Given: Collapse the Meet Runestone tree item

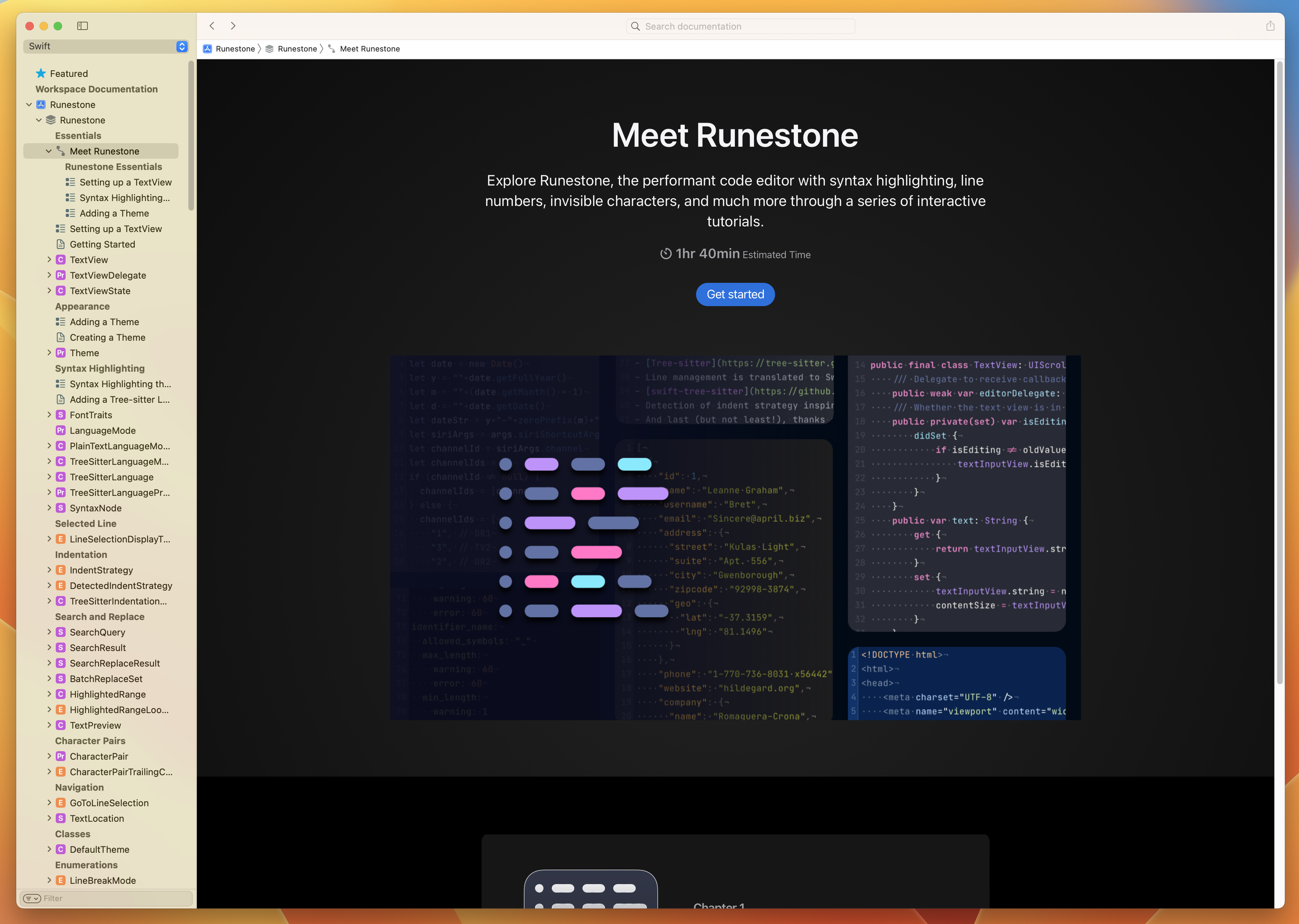Looking at the screenshot, I should [49, 151].
